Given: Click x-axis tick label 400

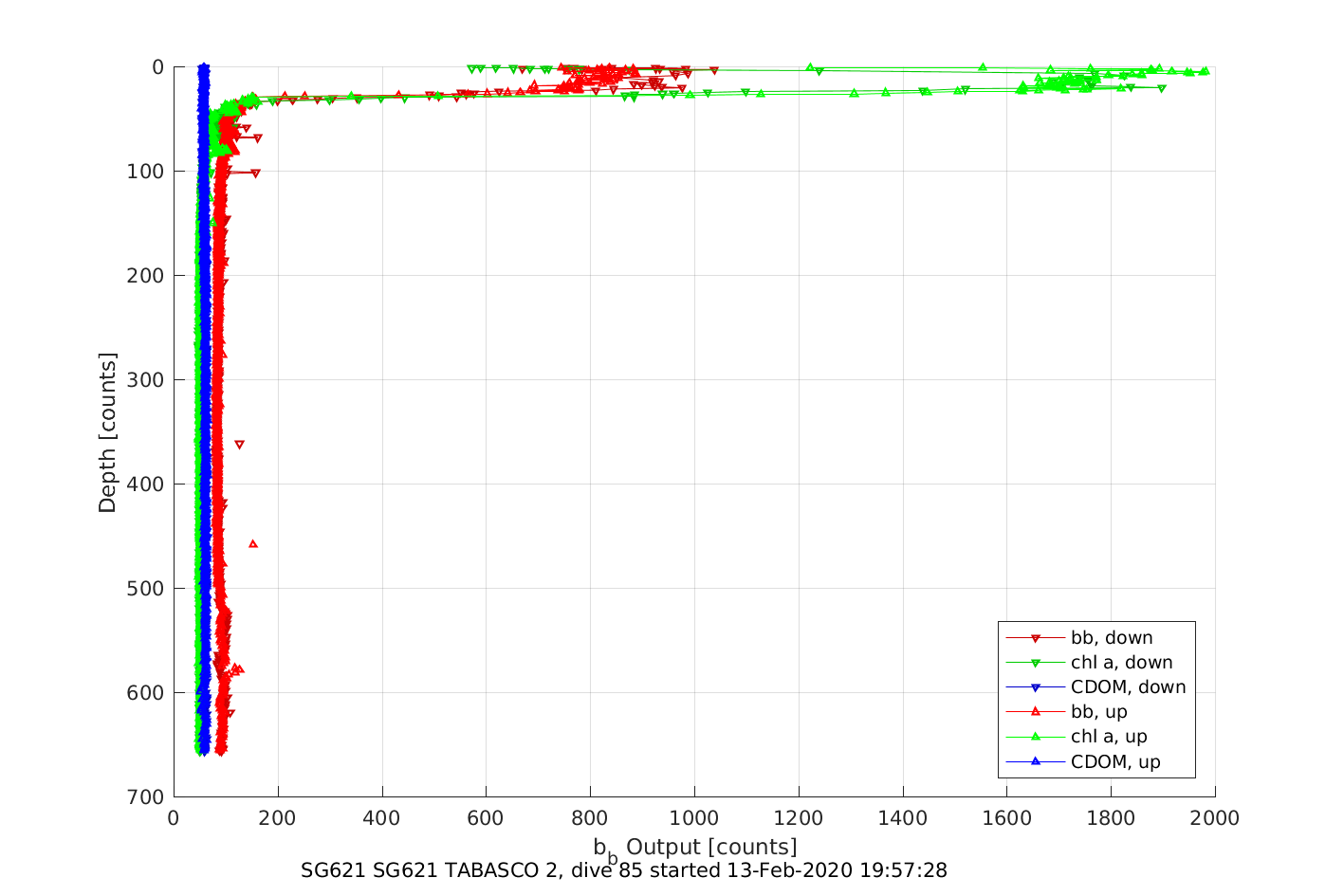Looking at the screenshot, I should coord(382,818).
